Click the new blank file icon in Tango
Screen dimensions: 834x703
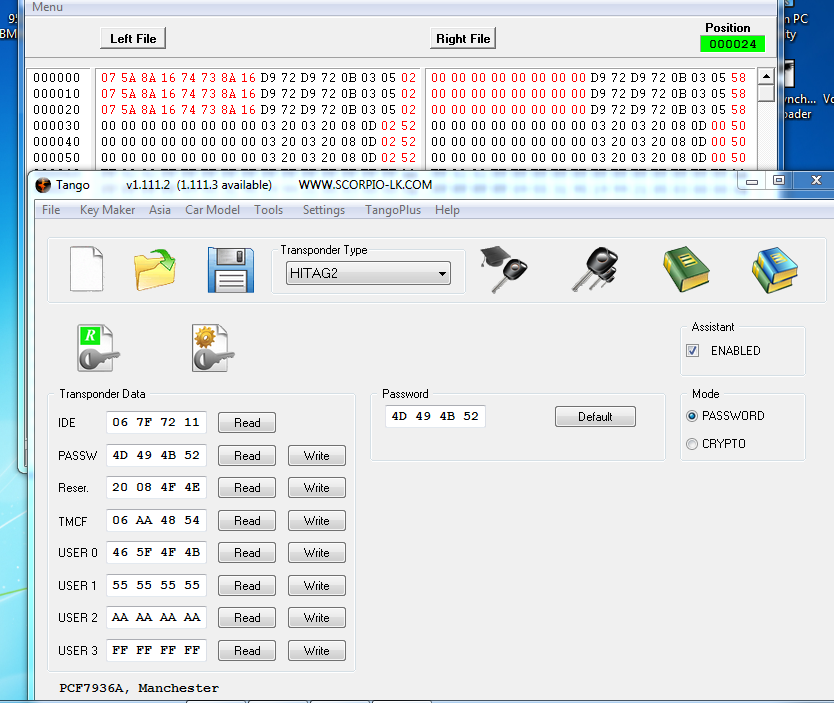86,269
